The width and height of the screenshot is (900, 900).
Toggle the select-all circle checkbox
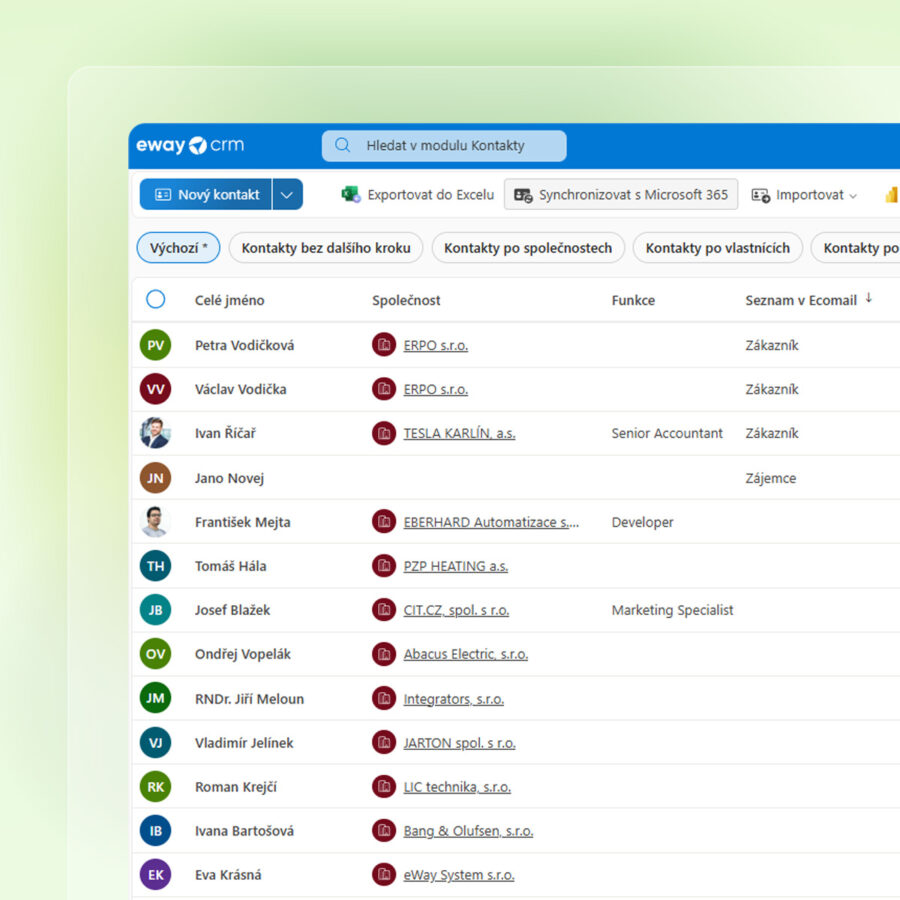[155, 299]
